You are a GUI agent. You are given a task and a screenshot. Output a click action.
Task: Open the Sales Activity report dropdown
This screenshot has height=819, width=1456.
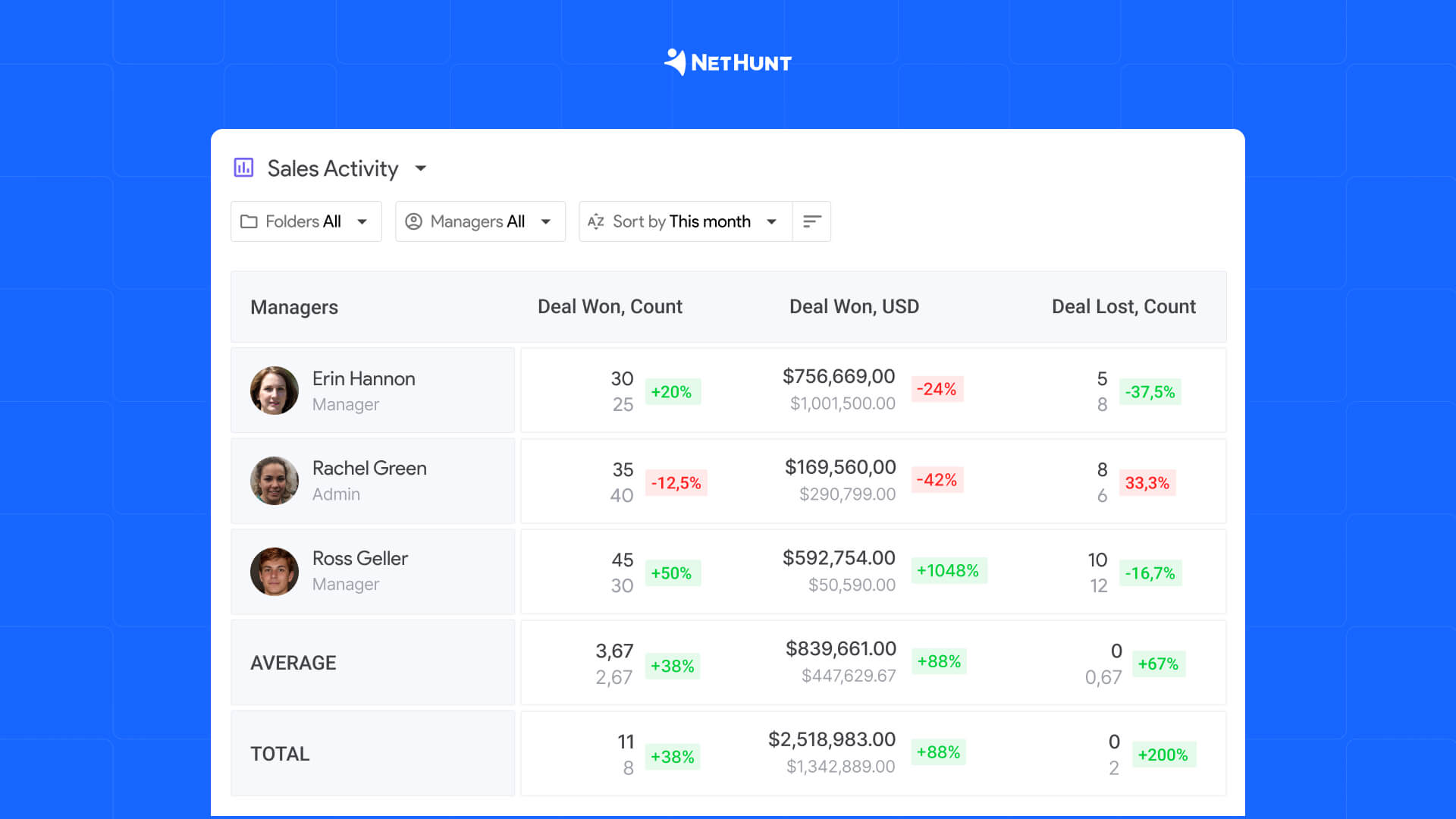click(421, 169)
